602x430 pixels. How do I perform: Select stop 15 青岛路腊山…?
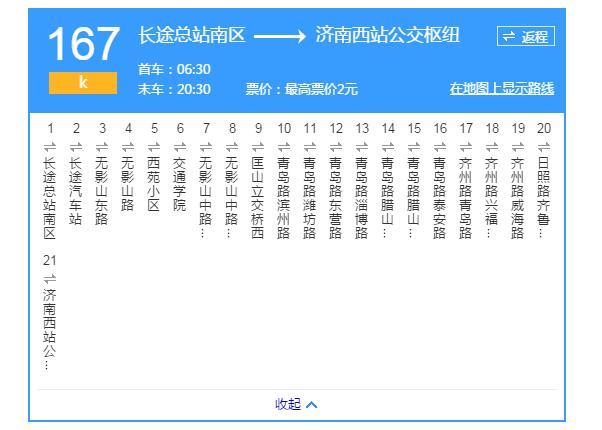pos(414,198)
